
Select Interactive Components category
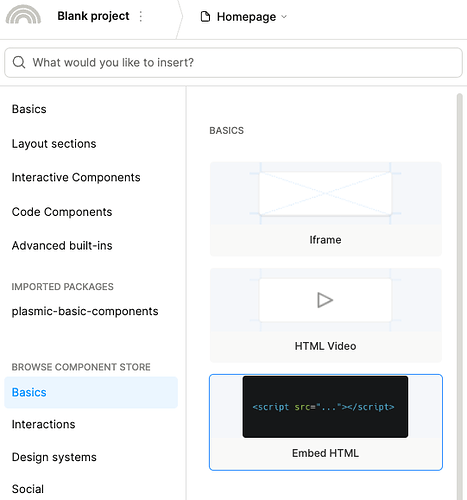tap(76, 177)
